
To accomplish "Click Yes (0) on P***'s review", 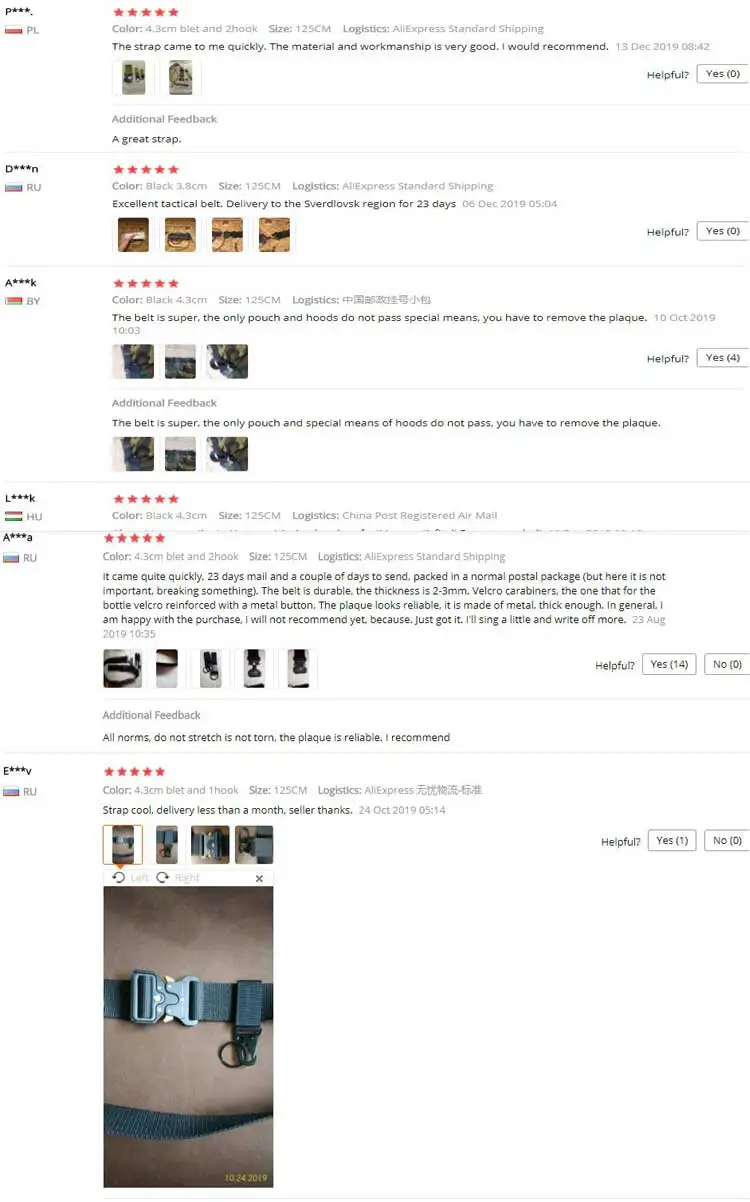I will click(x=722, y=74).
